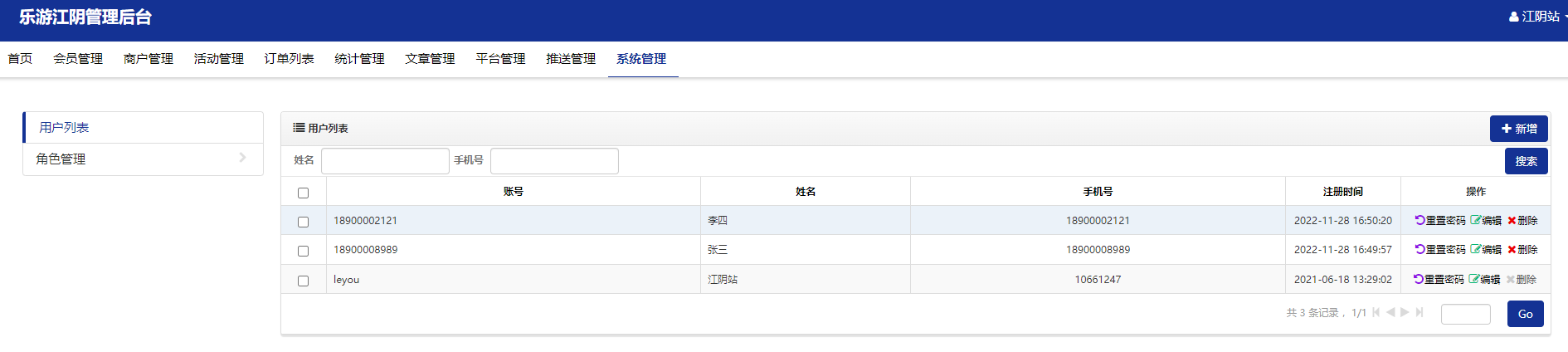Viewport: 1568px width, 352px height.
Task: Open 统计管理 menu tab
Action: click(360, 59)
